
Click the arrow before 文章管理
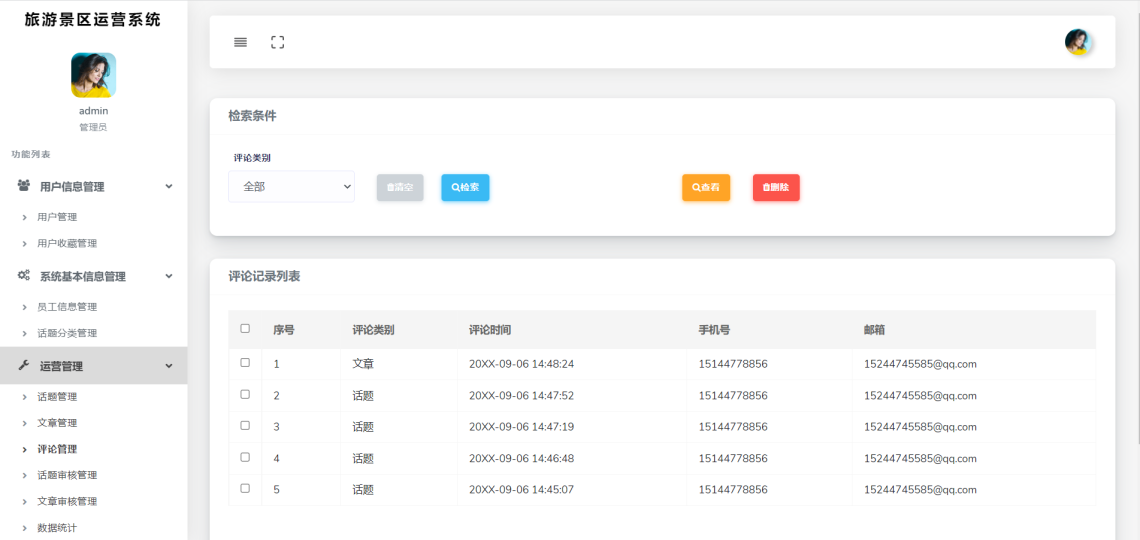pyautogui.click(x=25, y=423)
